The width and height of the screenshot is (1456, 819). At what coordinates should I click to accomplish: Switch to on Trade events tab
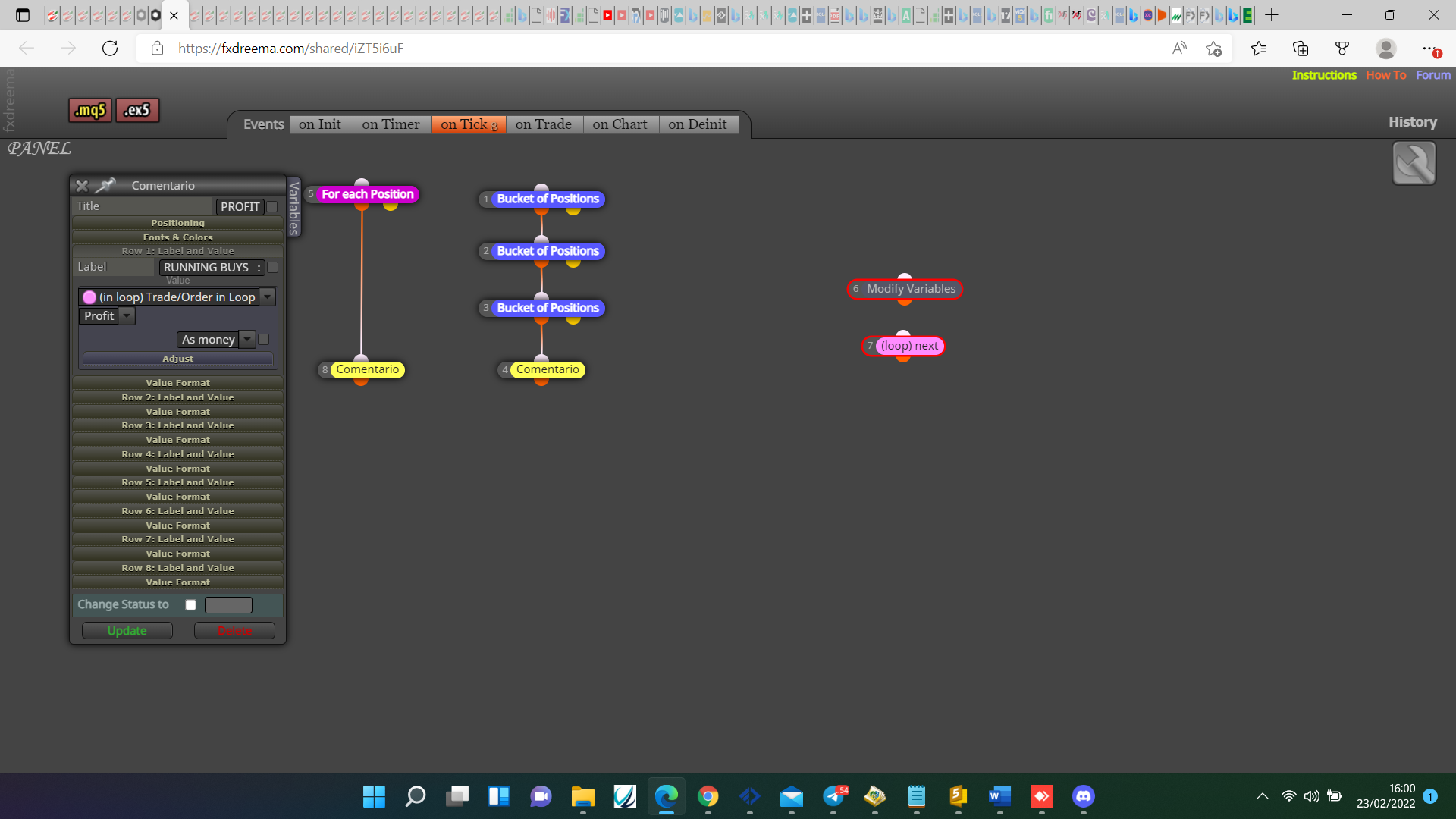click(544, 124)
